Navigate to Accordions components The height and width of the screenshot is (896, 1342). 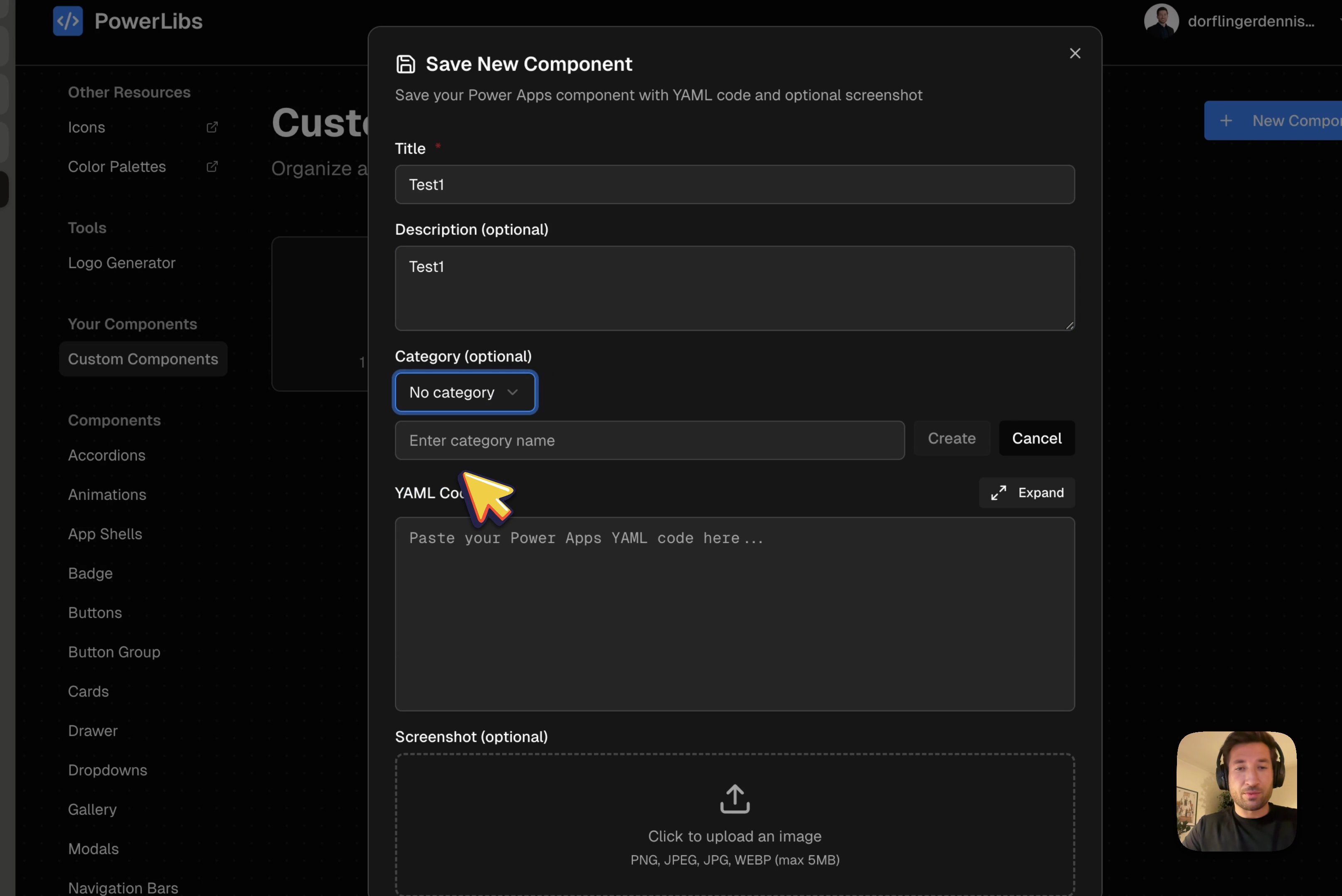tap(106, 455)
